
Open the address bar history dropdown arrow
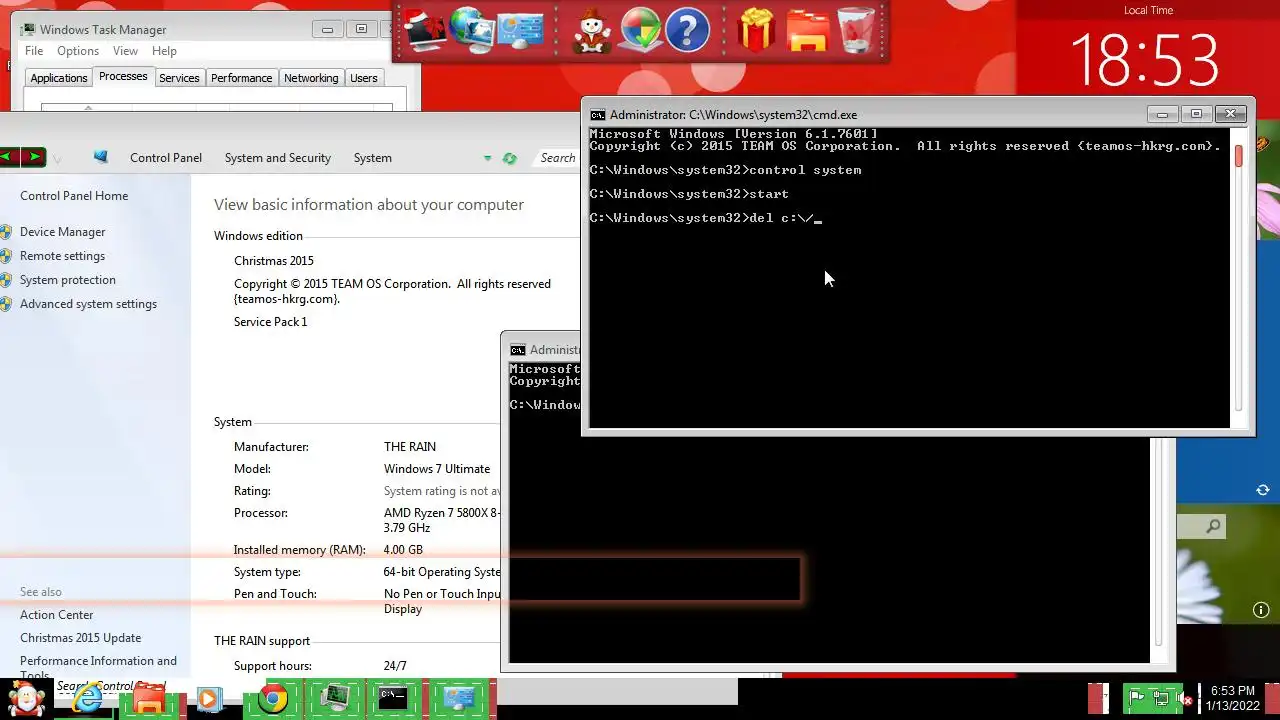coord(487,158)
